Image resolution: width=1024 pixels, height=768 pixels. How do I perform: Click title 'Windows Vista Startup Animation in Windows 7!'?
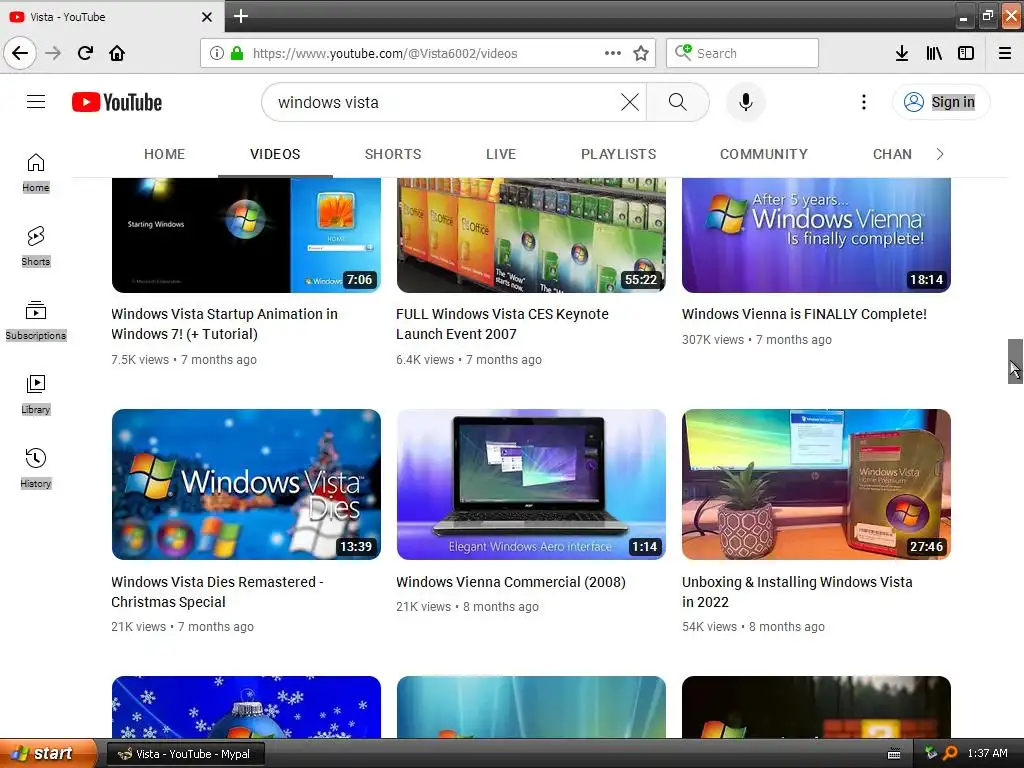(x=225, y=324)
